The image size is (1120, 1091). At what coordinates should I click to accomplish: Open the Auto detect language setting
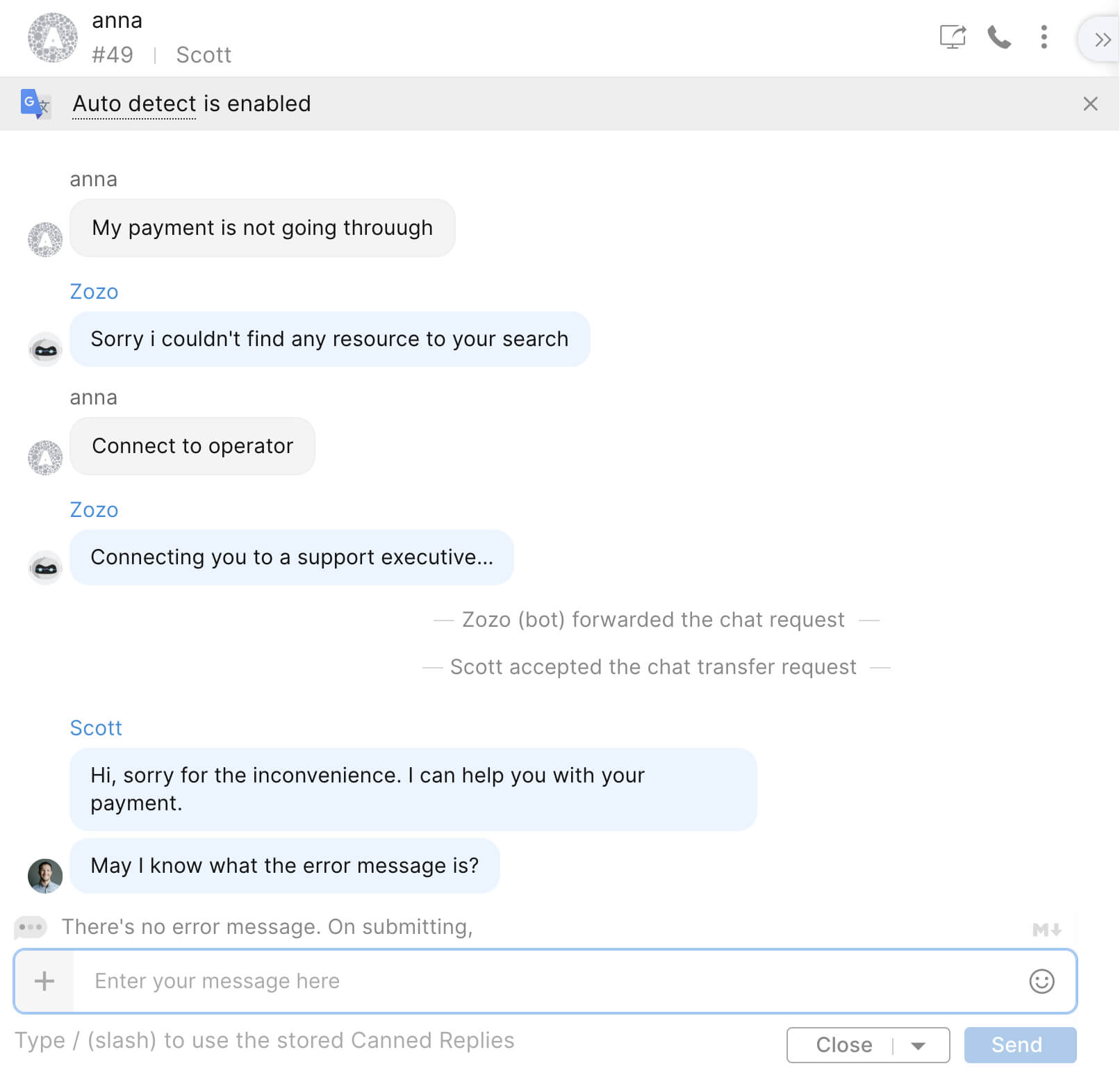point(134,104)
